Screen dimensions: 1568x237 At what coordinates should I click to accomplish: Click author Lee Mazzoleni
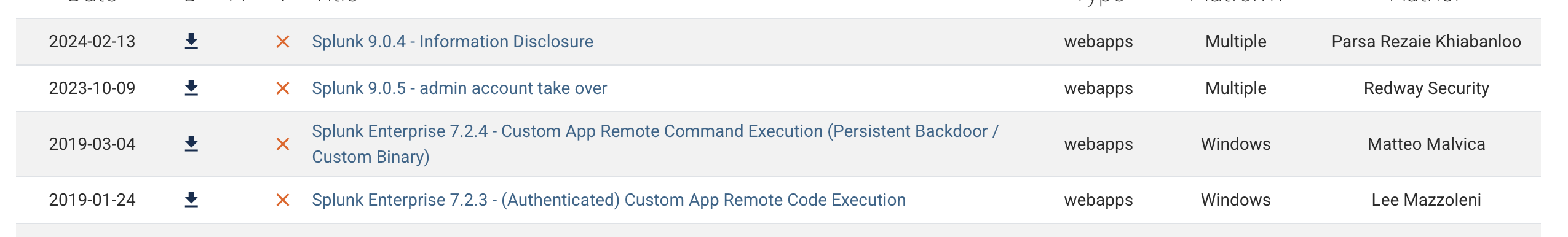(1426, 200)
